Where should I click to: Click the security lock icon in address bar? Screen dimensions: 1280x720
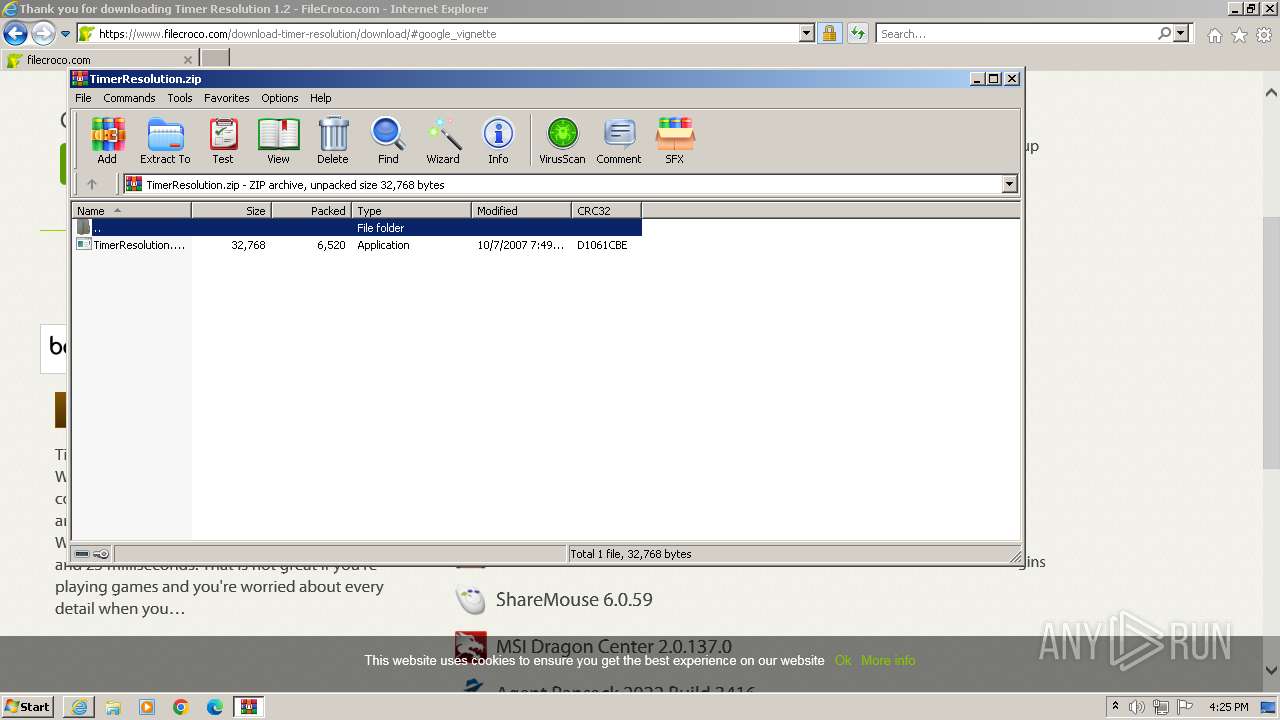829,33
